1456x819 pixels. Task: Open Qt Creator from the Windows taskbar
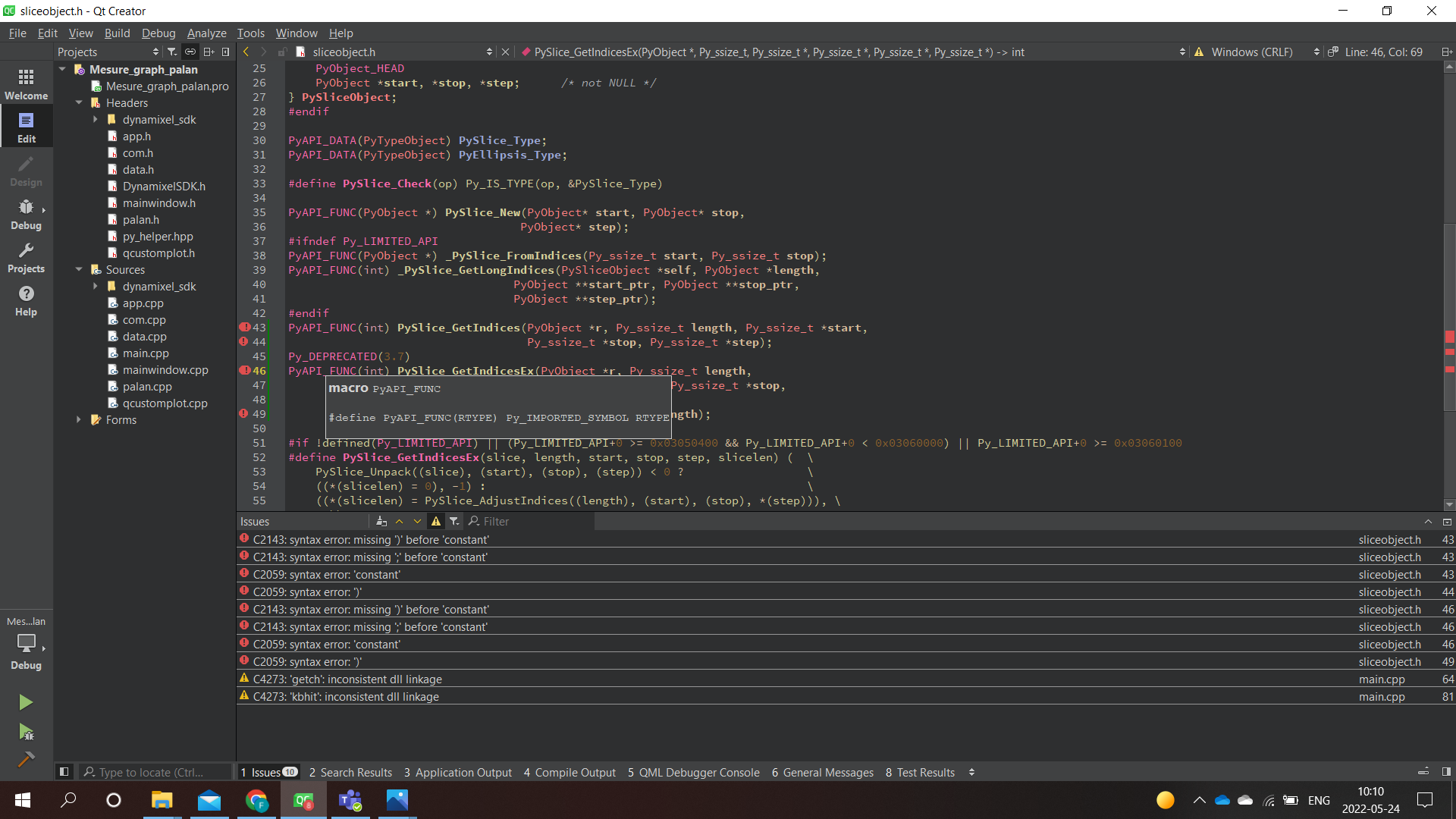pyautogui.click(x=303, y=800)
